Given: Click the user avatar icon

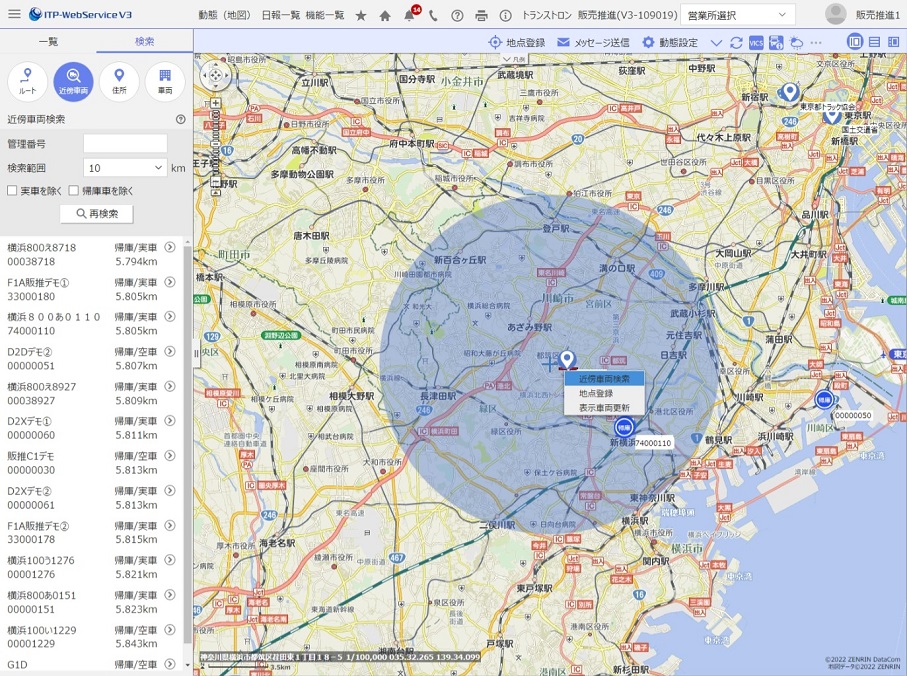Looking at the screenshot, I should click(835, 14).
